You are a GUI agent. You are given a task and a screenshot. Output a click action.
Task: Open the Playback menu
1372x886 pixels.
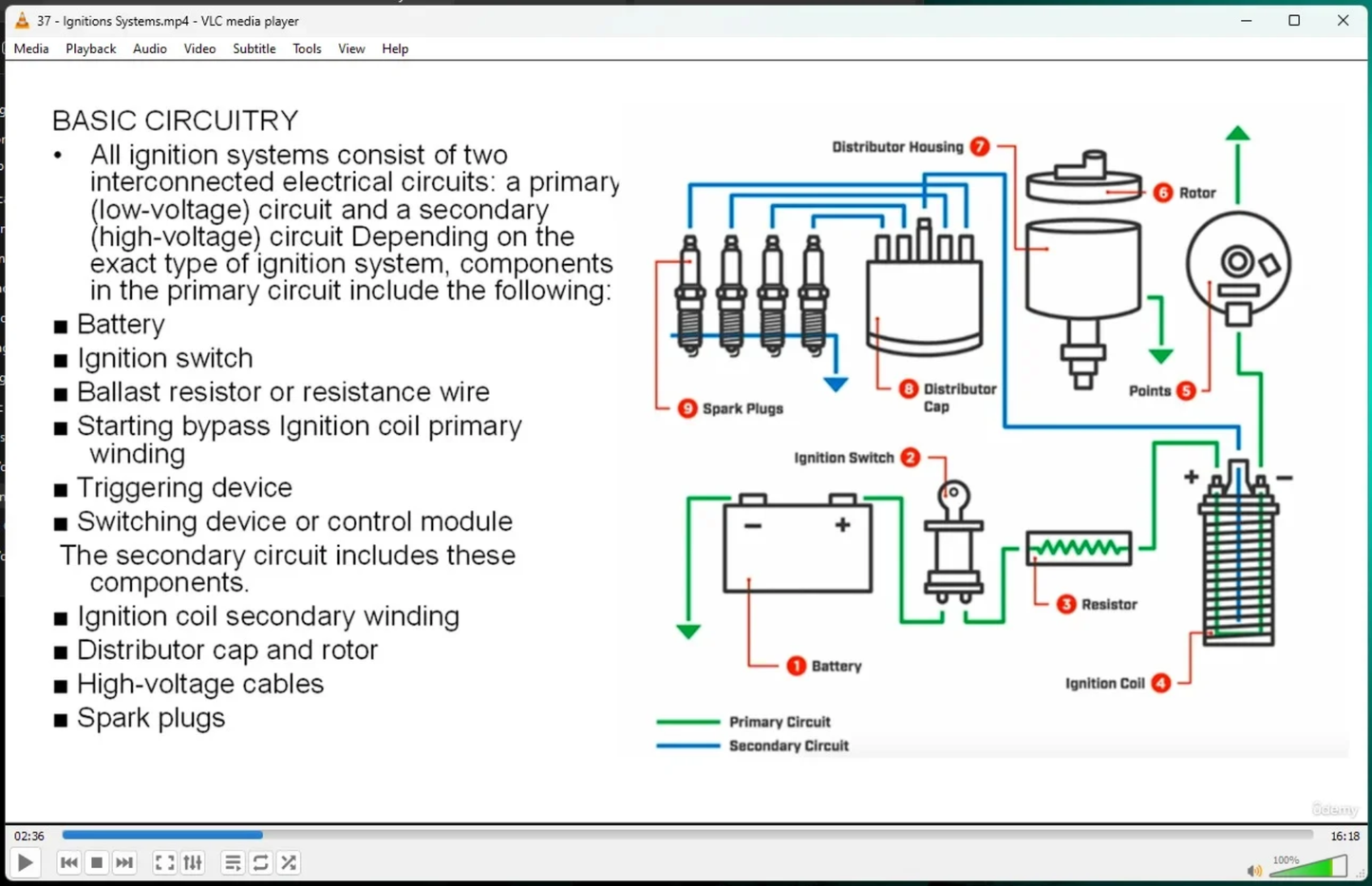pyautogui.click(x=90, y=48)
